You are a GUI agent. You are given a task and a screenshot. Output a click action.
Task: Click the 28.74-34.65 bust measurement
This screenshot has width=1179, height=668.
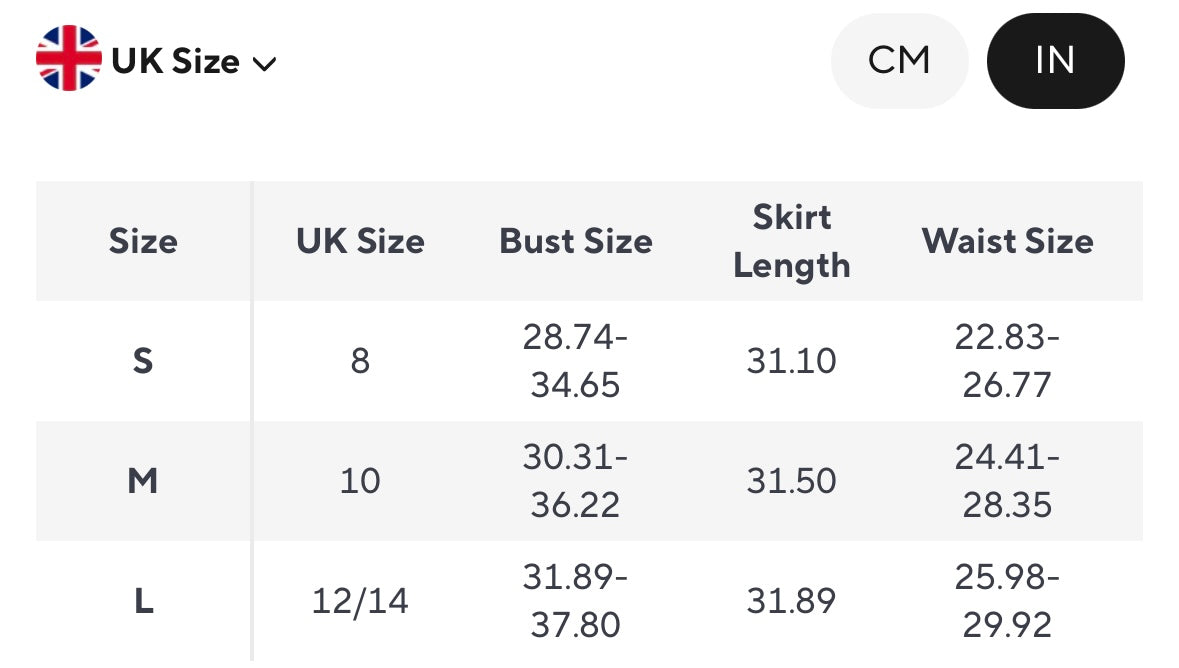click(x=576, y=361)
